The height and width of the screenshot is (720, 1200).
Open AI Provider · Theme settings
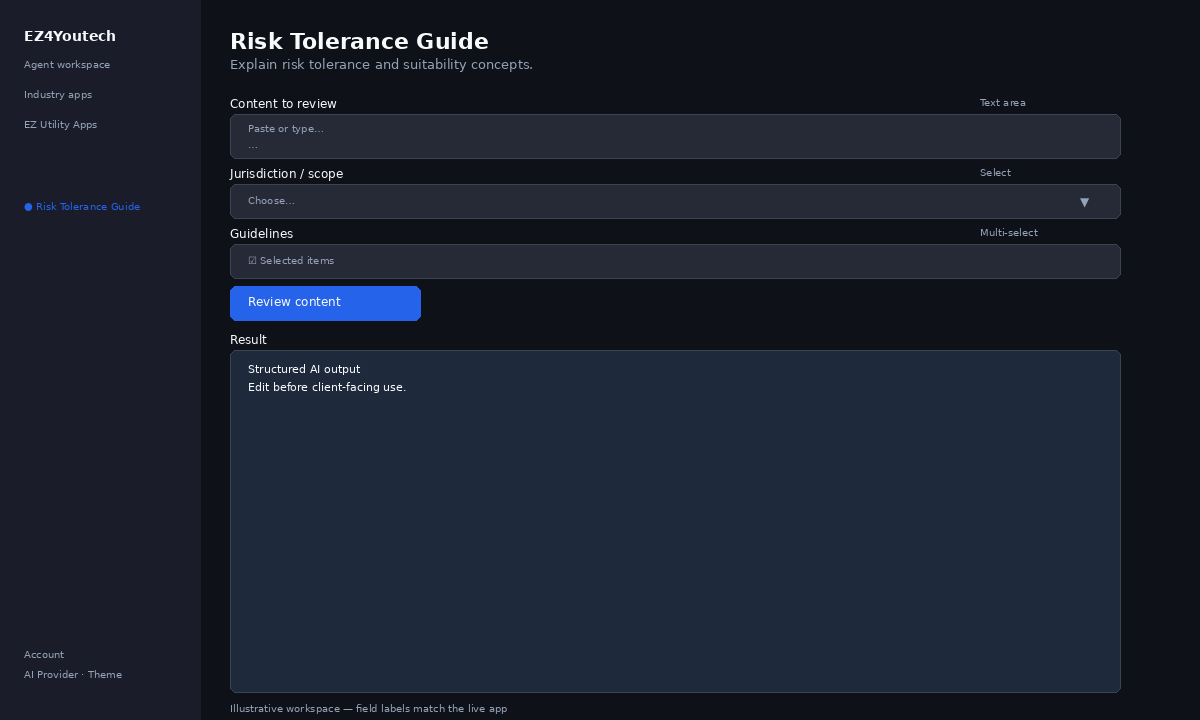pyautogui.click(x=73, y=675)
